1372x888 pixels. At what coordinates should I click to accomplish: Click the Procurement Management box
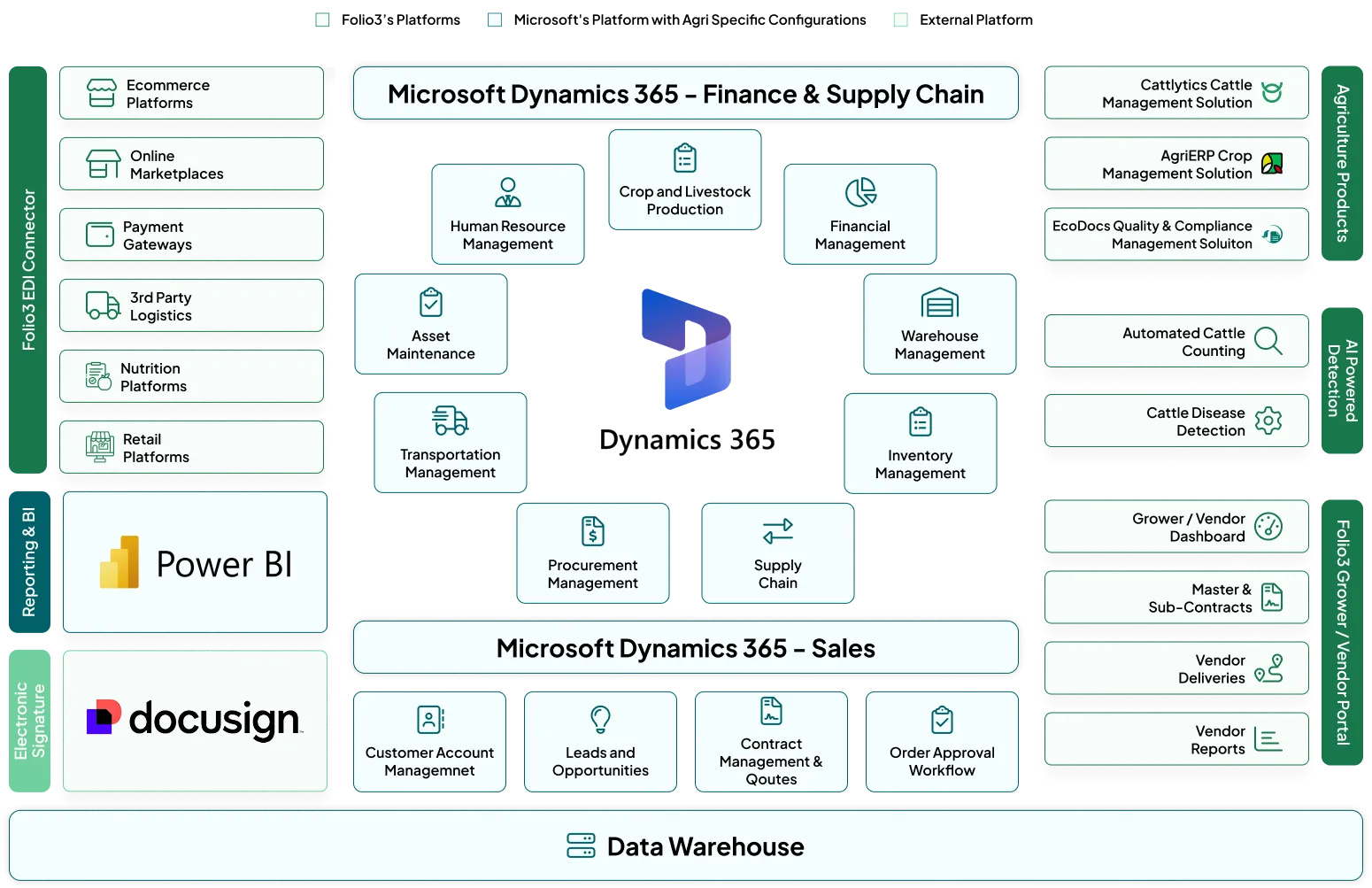[x=592, y=554]
